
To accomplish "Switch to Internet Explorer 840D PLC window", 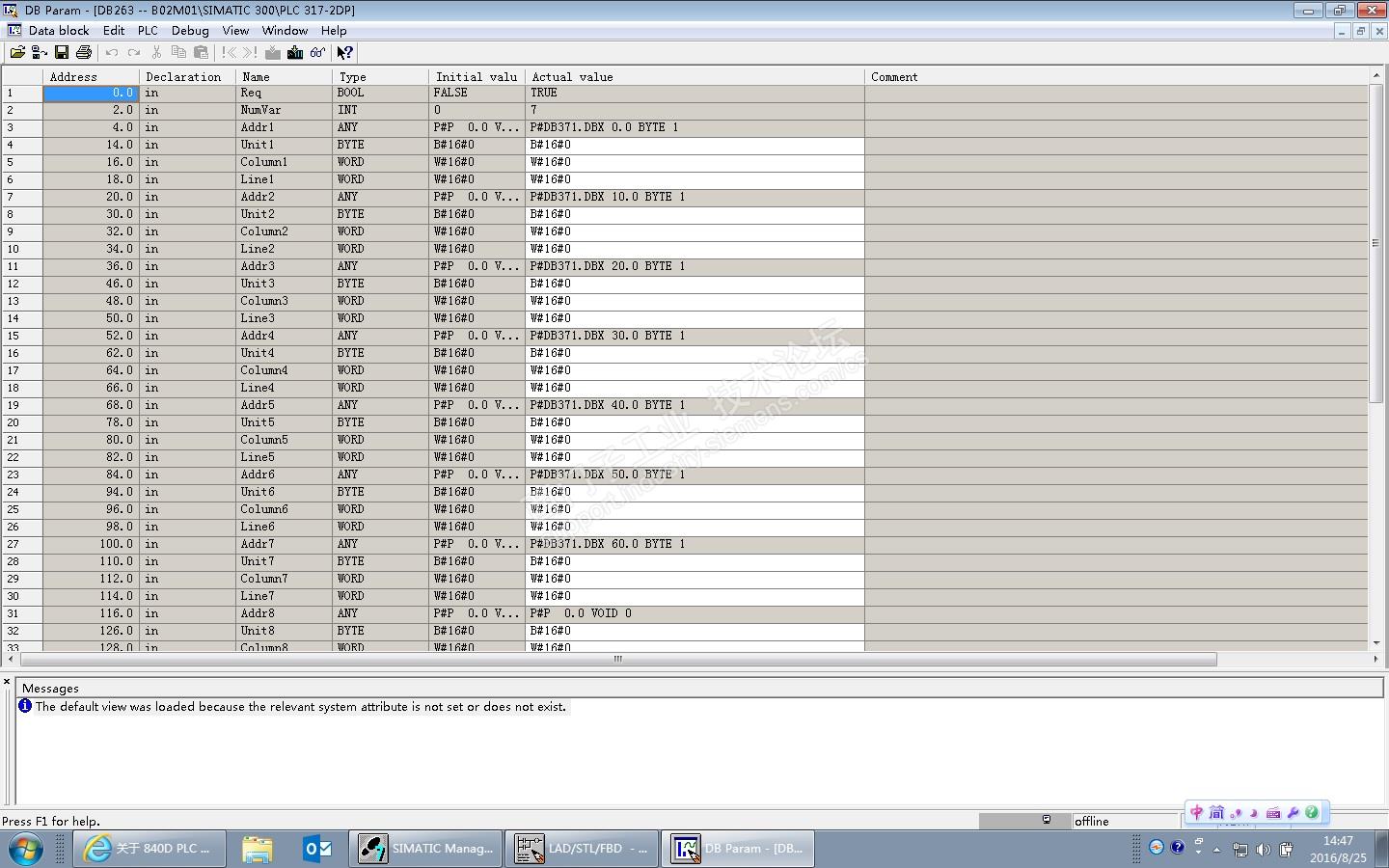I will point(150,849).
